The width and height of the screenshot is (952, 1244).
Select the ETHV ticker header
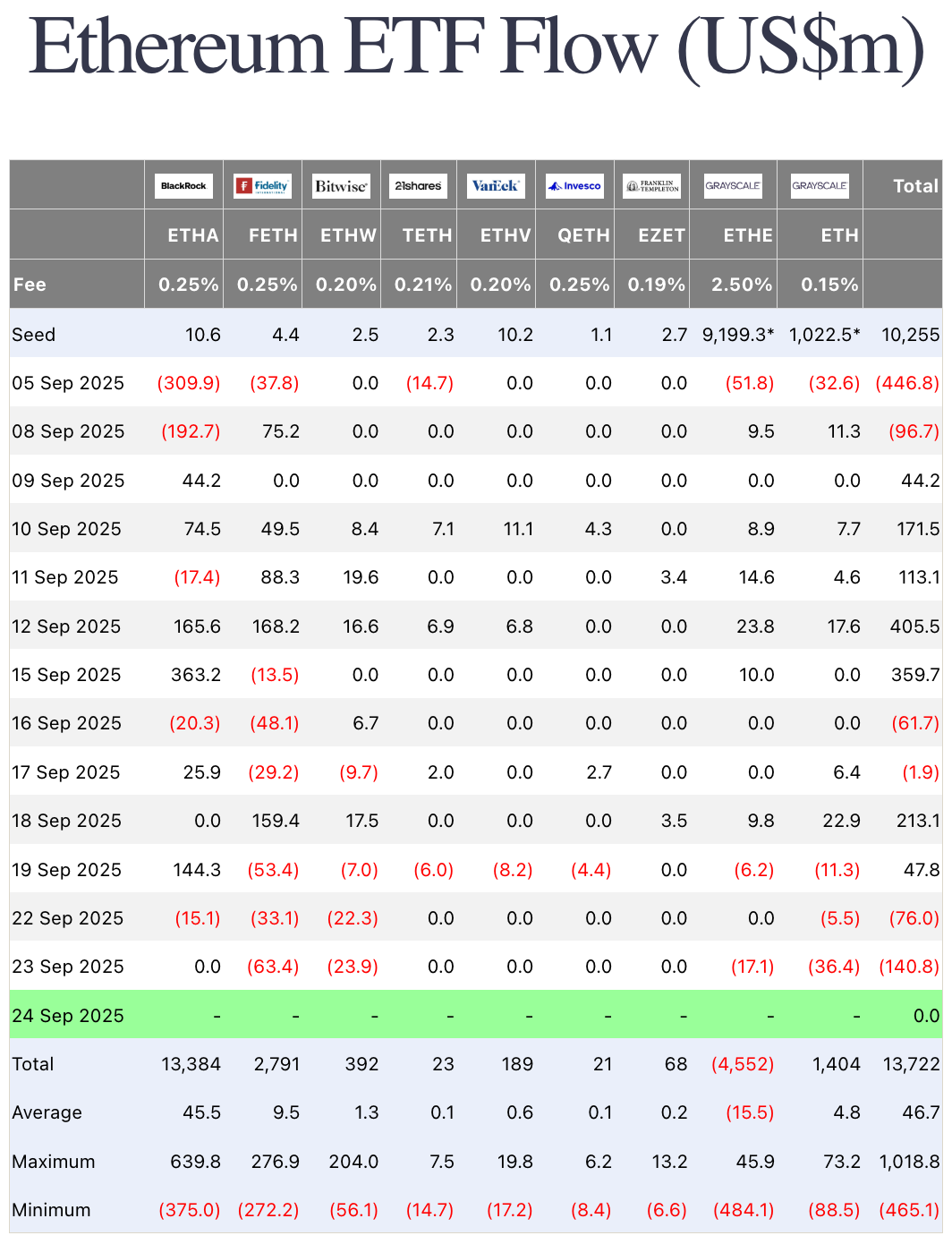[x=506, y=235]
